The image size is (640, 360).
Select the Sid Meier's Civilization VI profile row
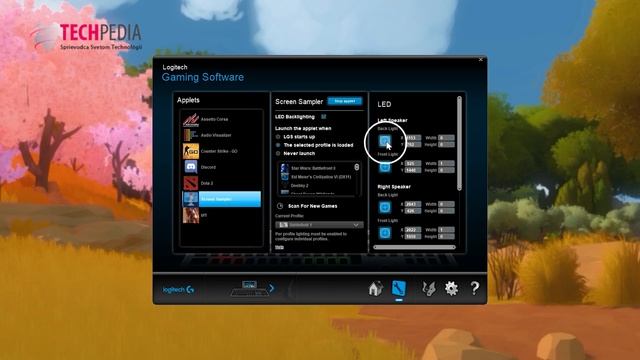(316, 177)
